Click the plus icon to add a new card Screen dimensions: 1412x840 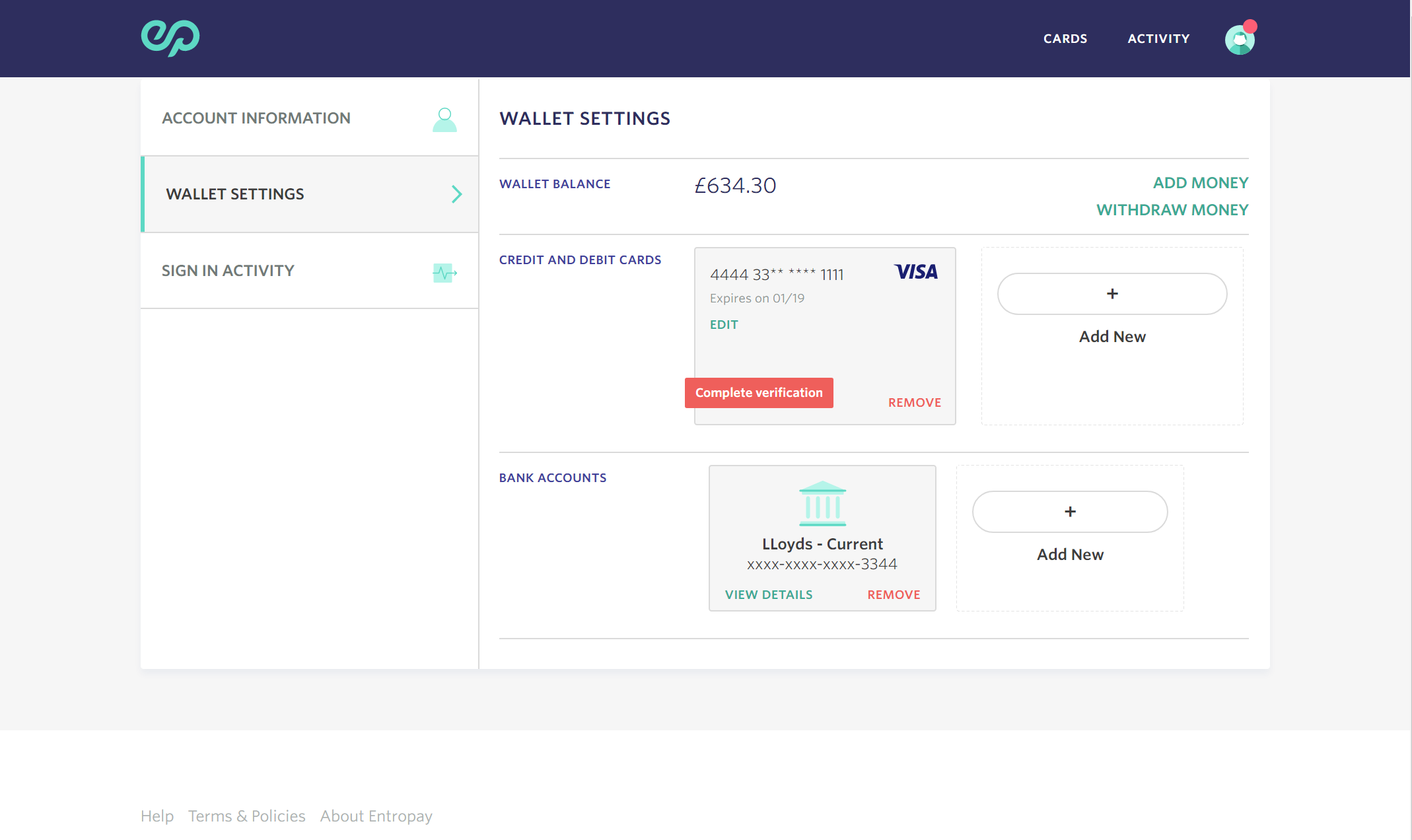1112,293
